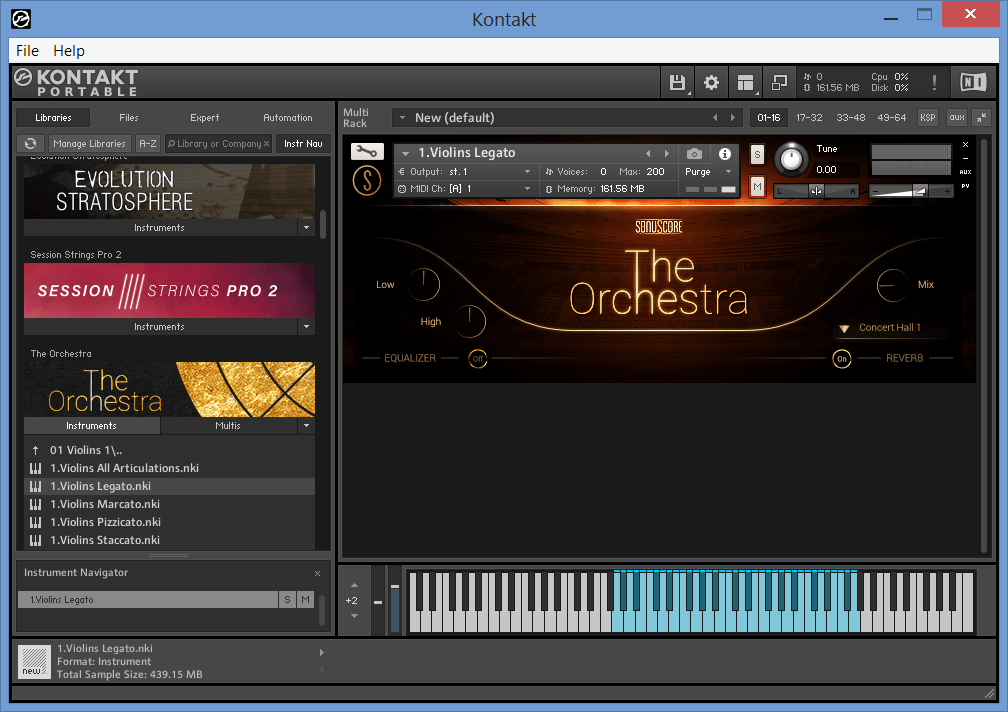Viewport: 1008px width, 712px height.
Task: Click the Sonuscore S logo icon
Action: pos(367,181)
